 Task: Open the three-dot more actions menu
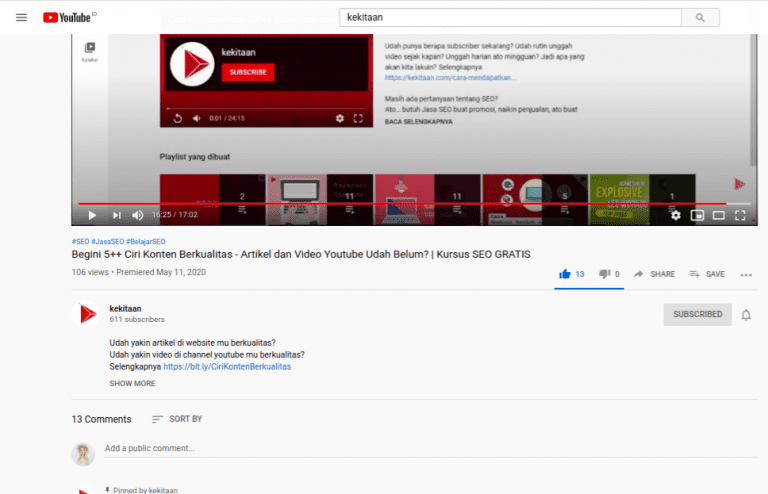coord(746,274)
